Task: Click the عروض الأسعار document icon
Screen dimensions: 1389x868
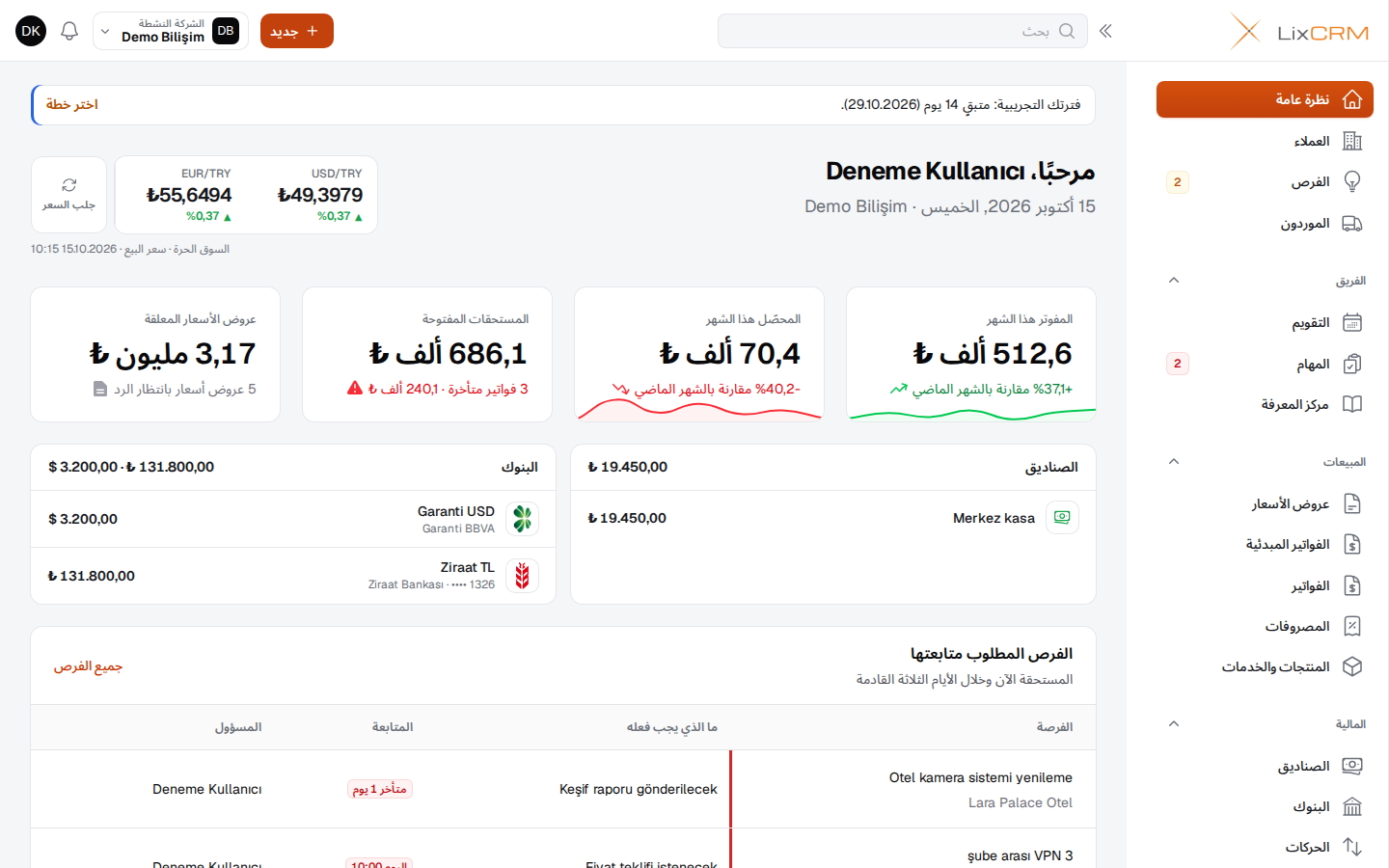Action: [1352, 503]
